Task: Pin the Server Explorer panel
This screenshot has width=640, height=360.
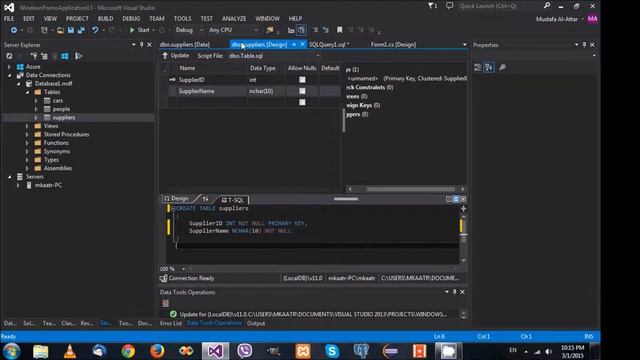Action: pyautogui.click(x=142, y=45)
